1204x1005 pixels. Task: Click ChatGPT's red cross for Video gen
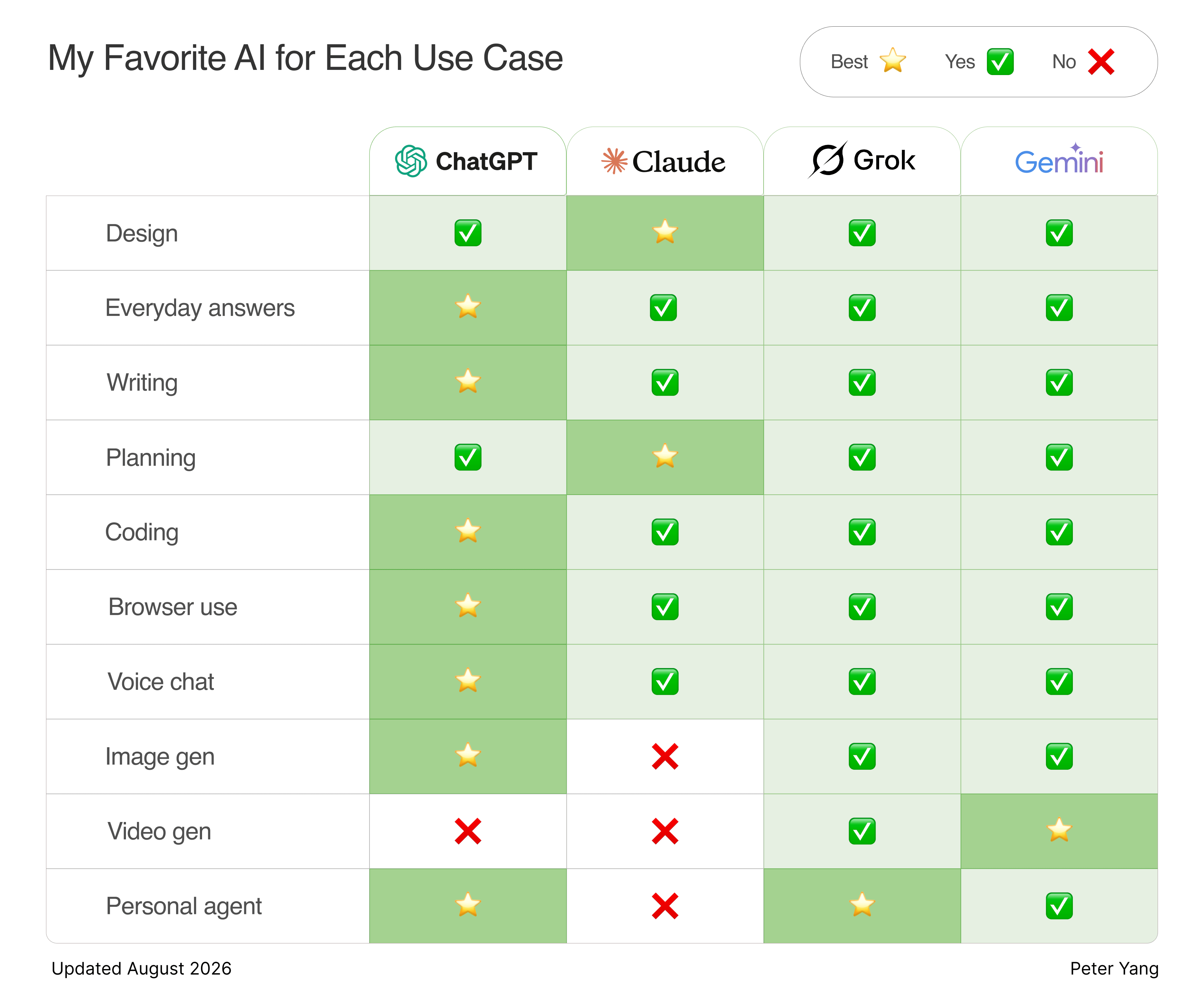[x=468, y=831]
